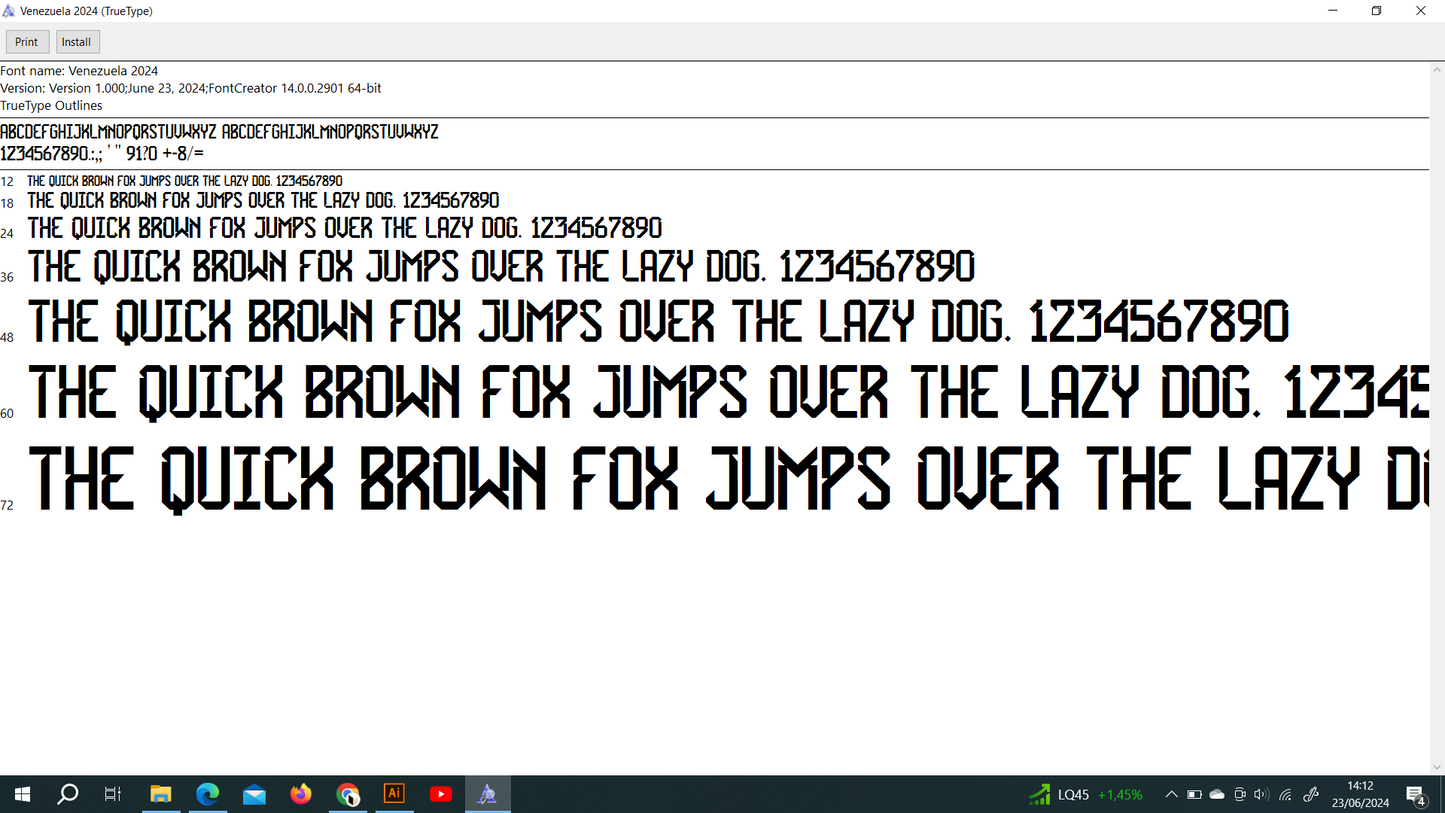Switch to Firefox on the taskbar

[301, 794]
